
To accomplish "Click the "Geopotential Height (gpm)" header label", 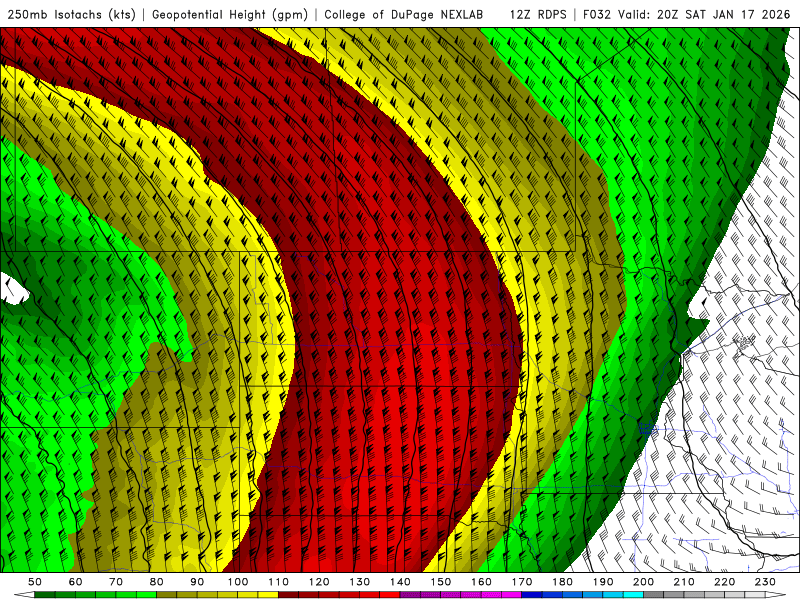I will [x=230, y=15].
